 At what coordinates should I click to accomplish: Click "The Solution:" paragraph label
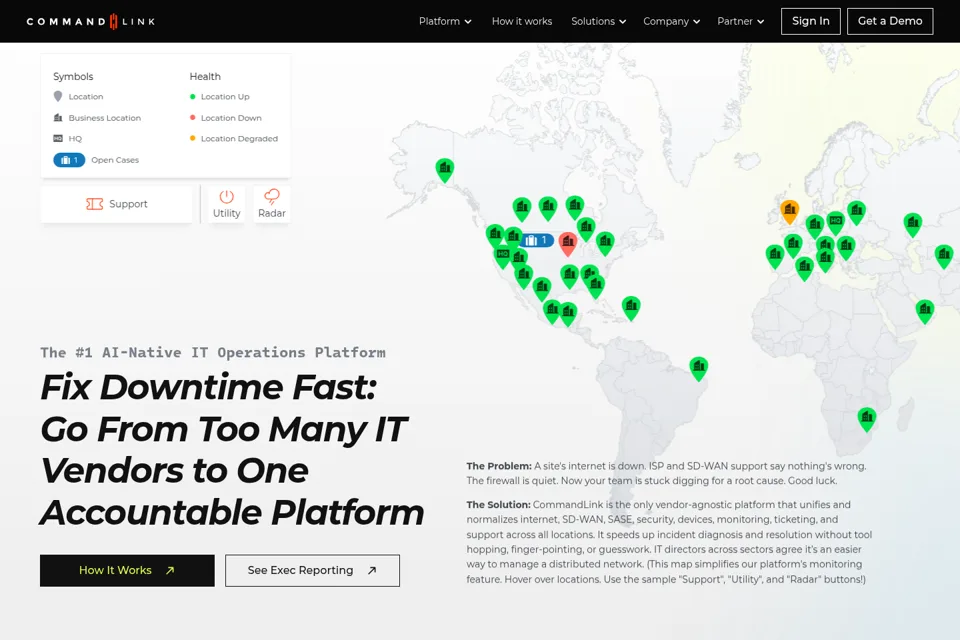coord(498,505)
